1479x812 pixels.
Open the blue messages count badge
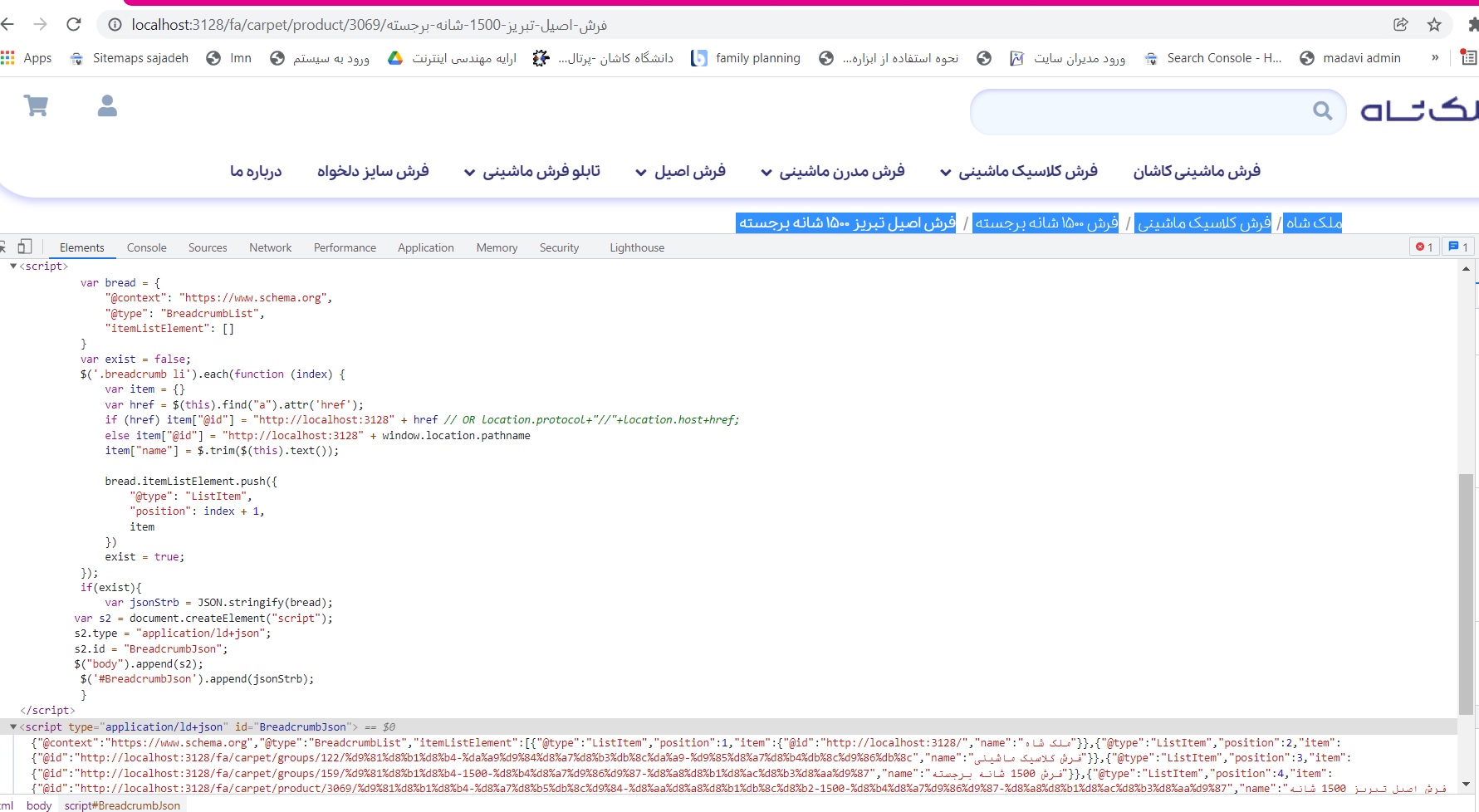point(1458,247)
